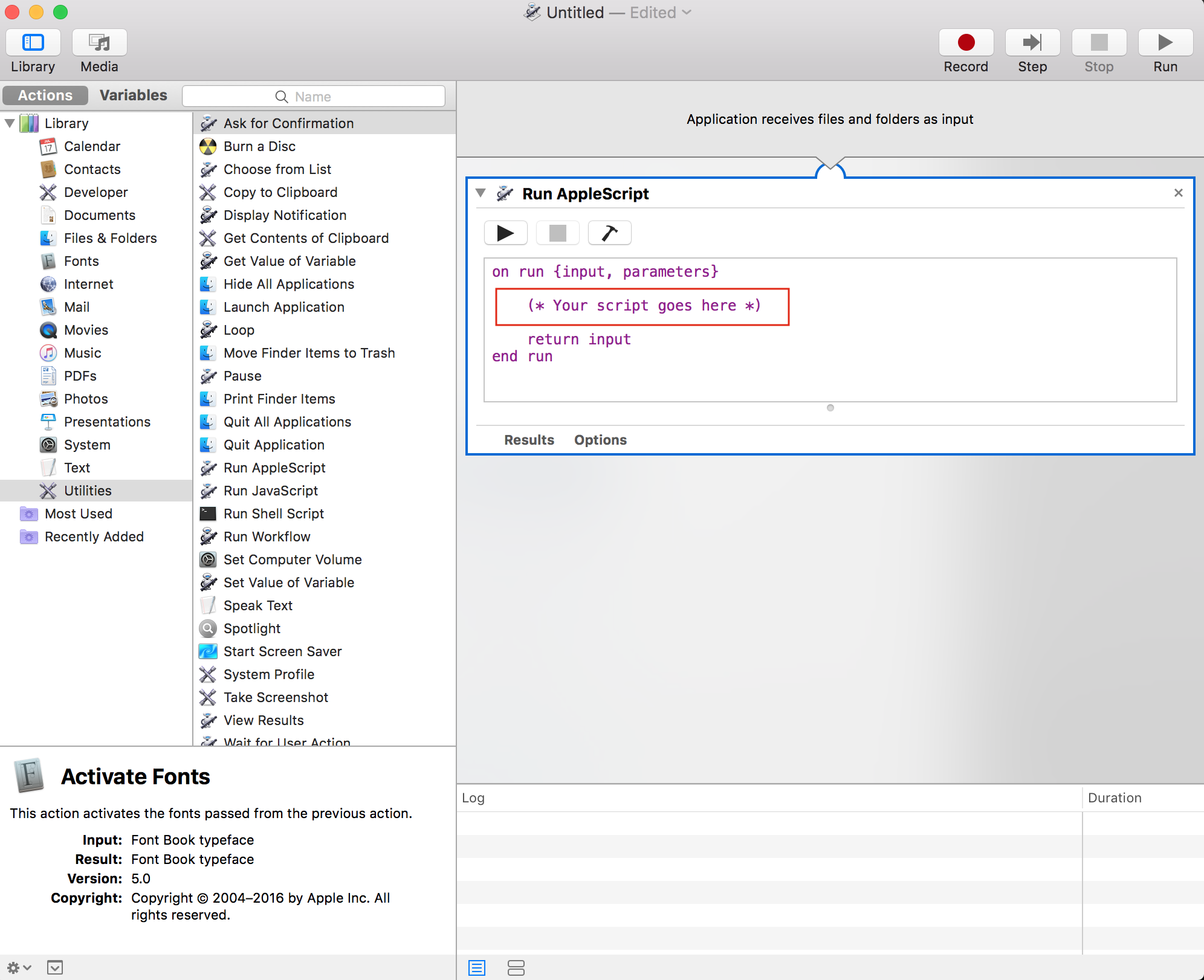Choose the System Profile action

(x=325, y=674)
